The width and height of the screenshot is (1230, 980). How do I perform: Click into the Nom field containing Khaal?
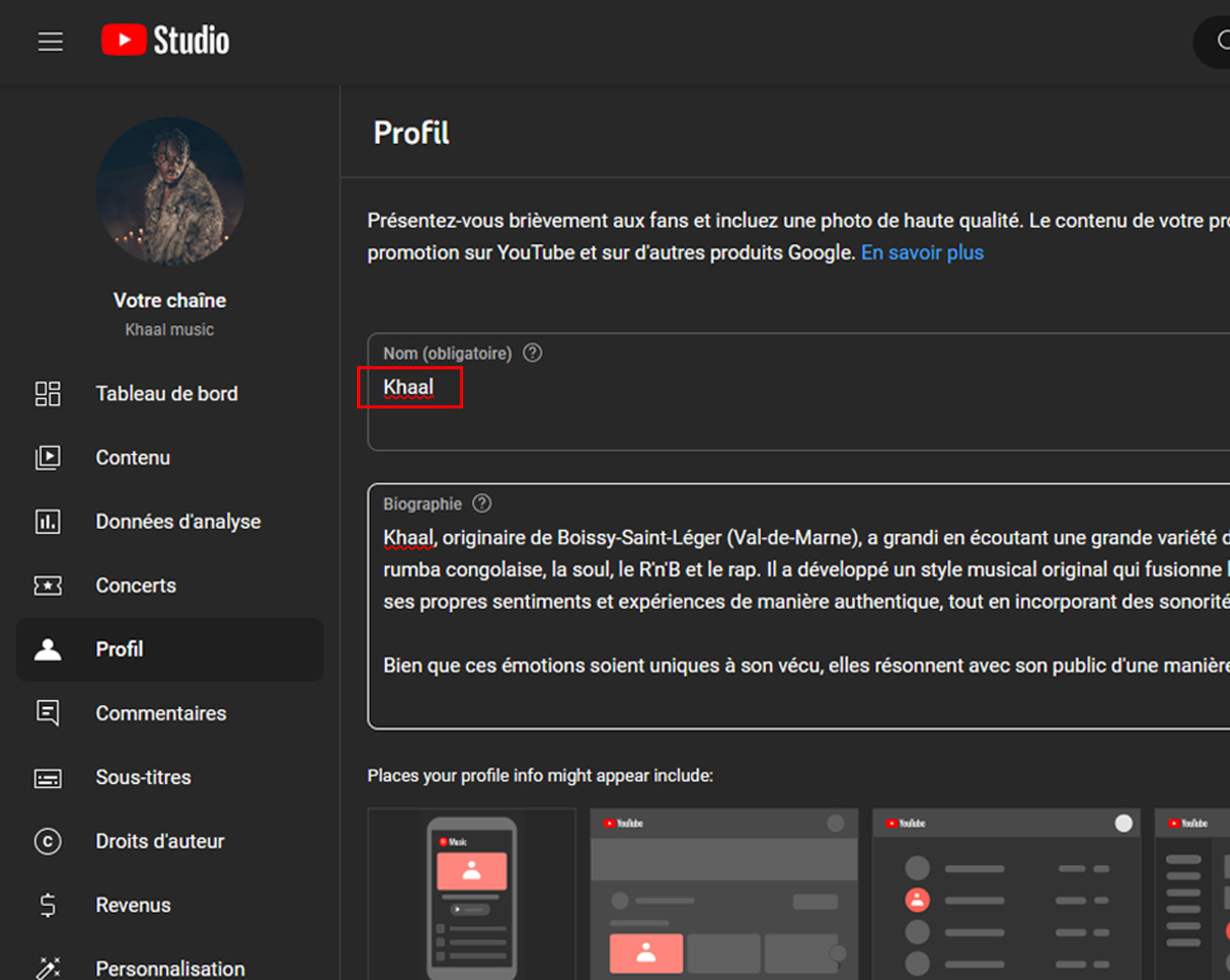pos(798,392)
